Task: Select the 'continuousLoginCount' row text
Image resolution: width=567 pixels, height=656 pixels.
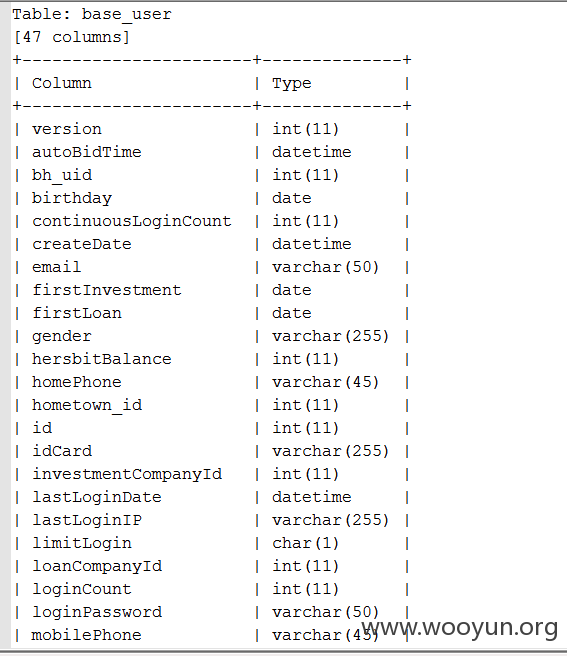Action: pos(132,221)
